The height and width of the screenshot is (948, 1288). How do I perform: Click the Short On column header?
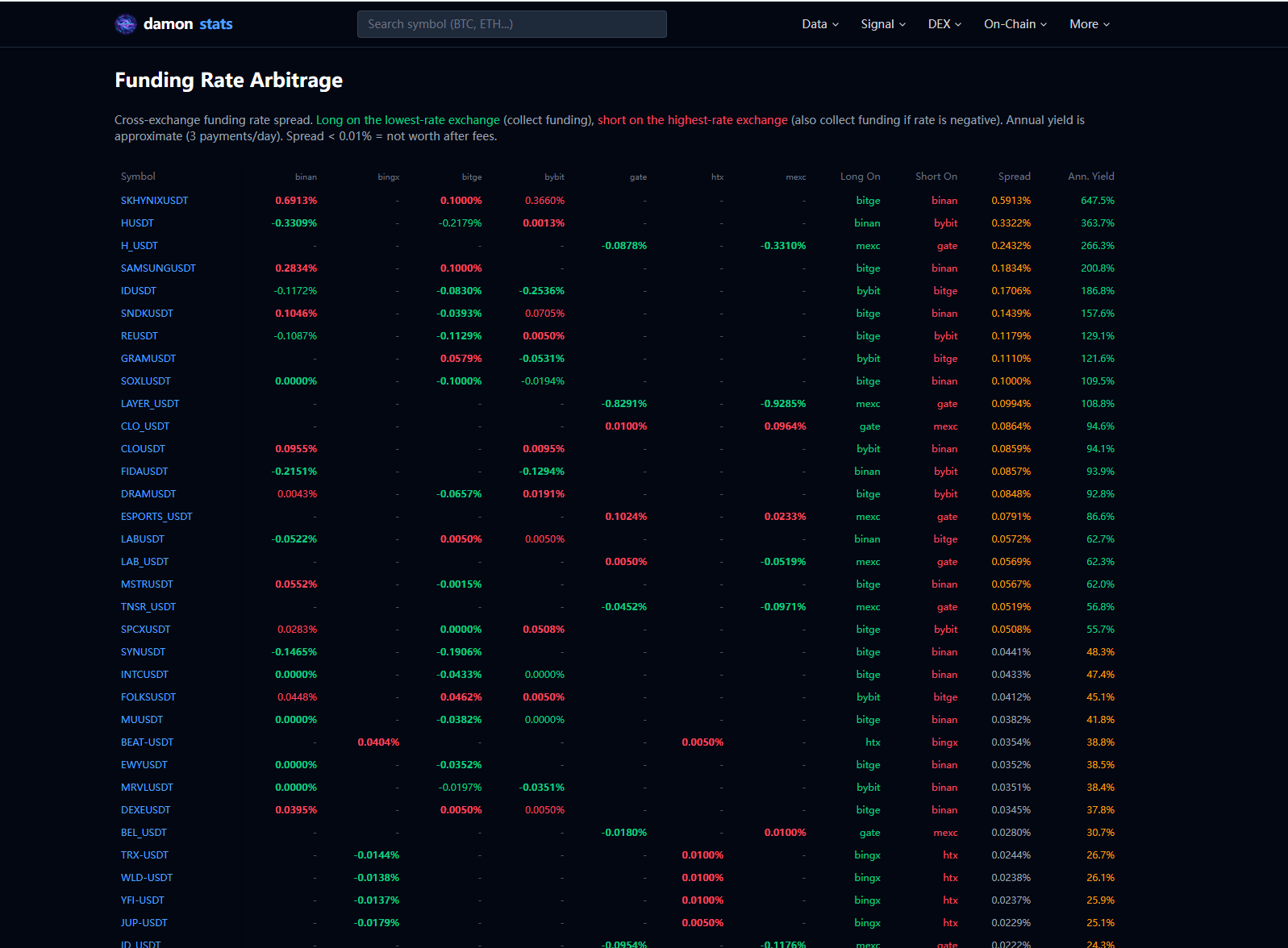click(936, 177)
